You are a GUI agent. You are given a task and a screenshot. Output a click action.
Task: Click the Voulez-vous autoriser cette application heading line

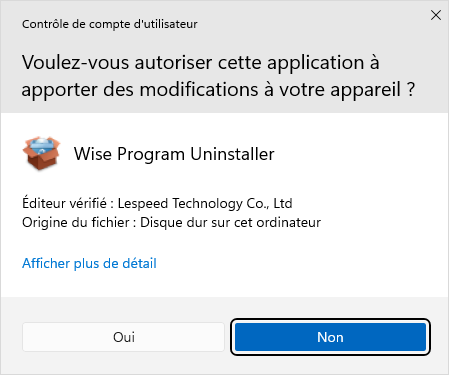pos(201,62)
